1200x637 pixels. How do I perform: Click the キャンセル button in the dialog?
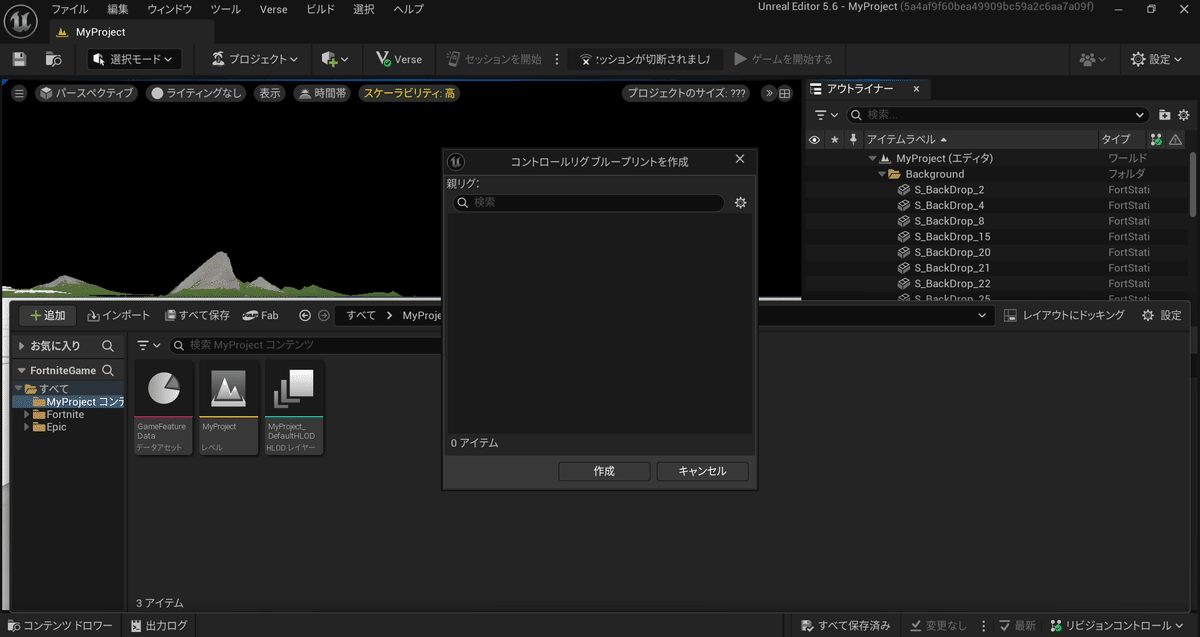click(x=702, y=471)
